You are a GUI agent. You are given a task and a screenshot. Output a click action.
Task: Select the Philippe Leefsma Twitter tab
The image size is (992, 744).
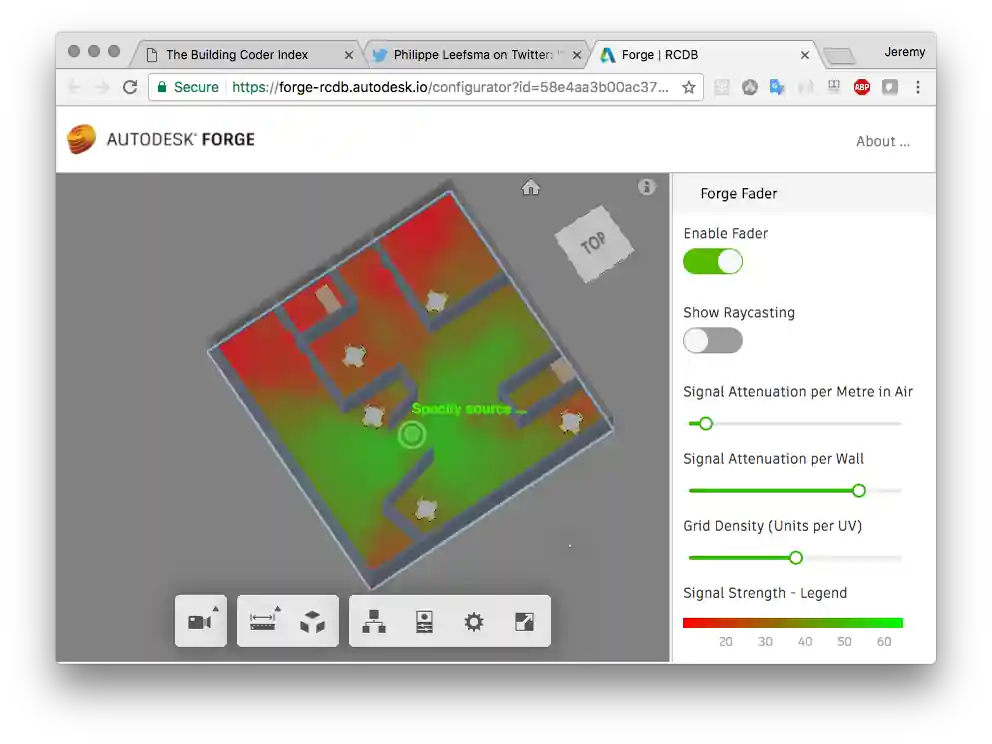[x=470, y=55]
